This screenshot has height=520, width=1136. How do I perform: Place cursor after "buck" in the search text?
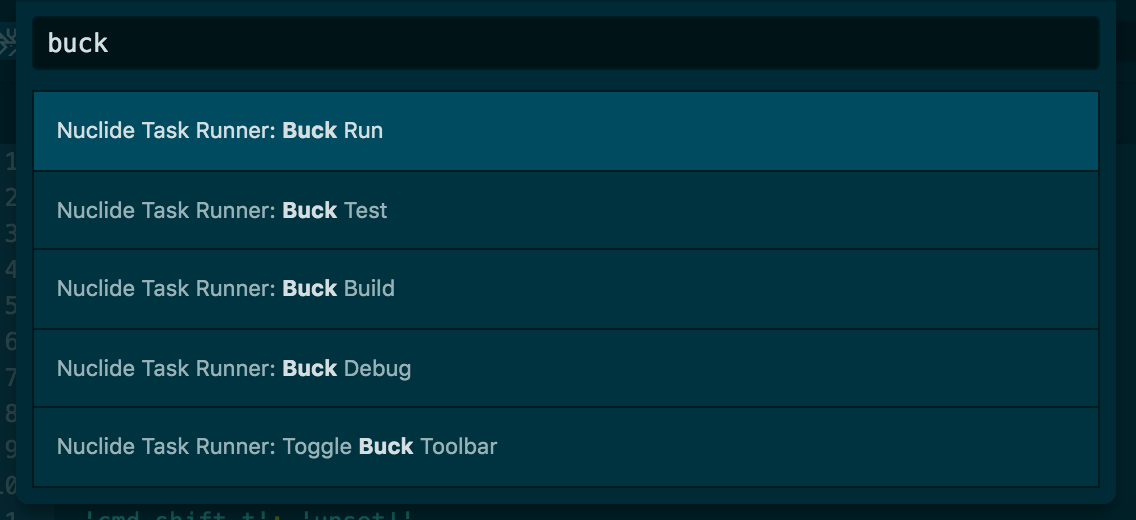(x=109, y=43)
